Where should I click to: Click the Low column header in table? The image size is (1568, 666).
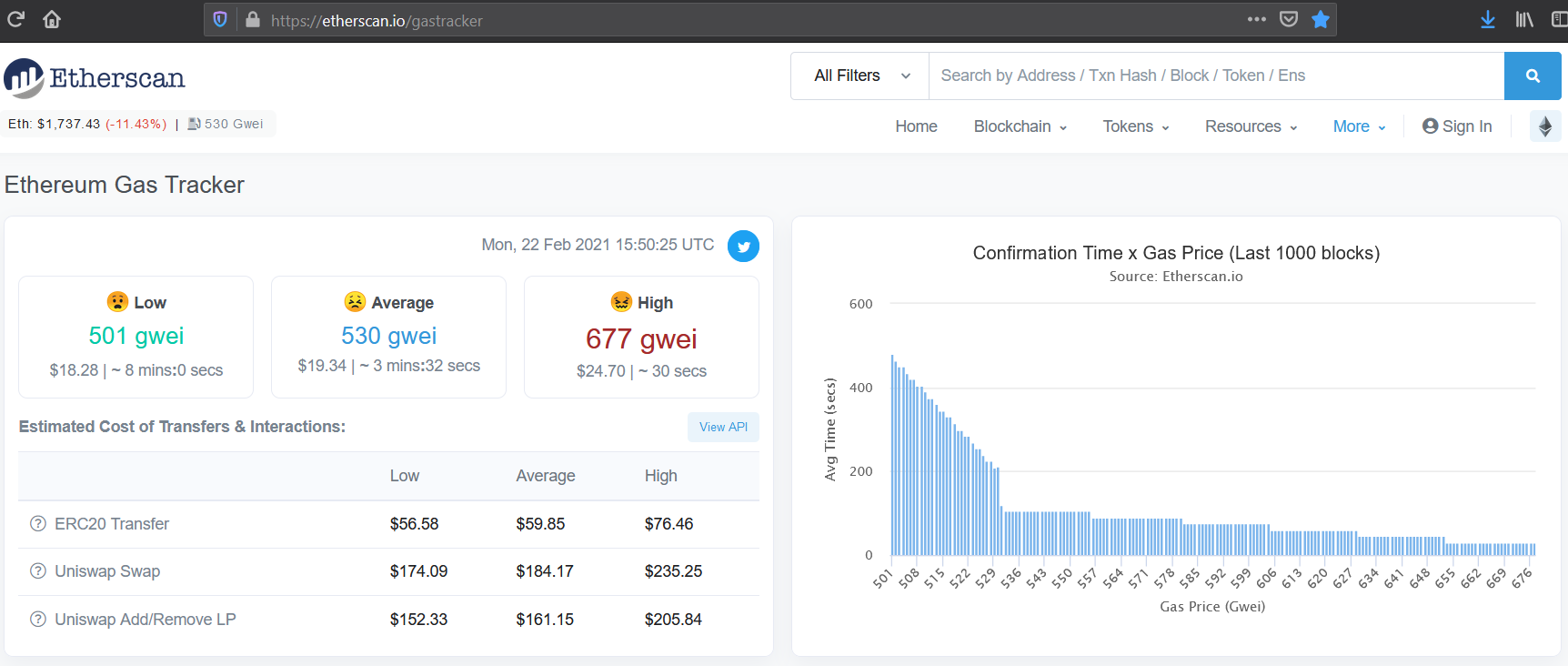tap(405, 476)
